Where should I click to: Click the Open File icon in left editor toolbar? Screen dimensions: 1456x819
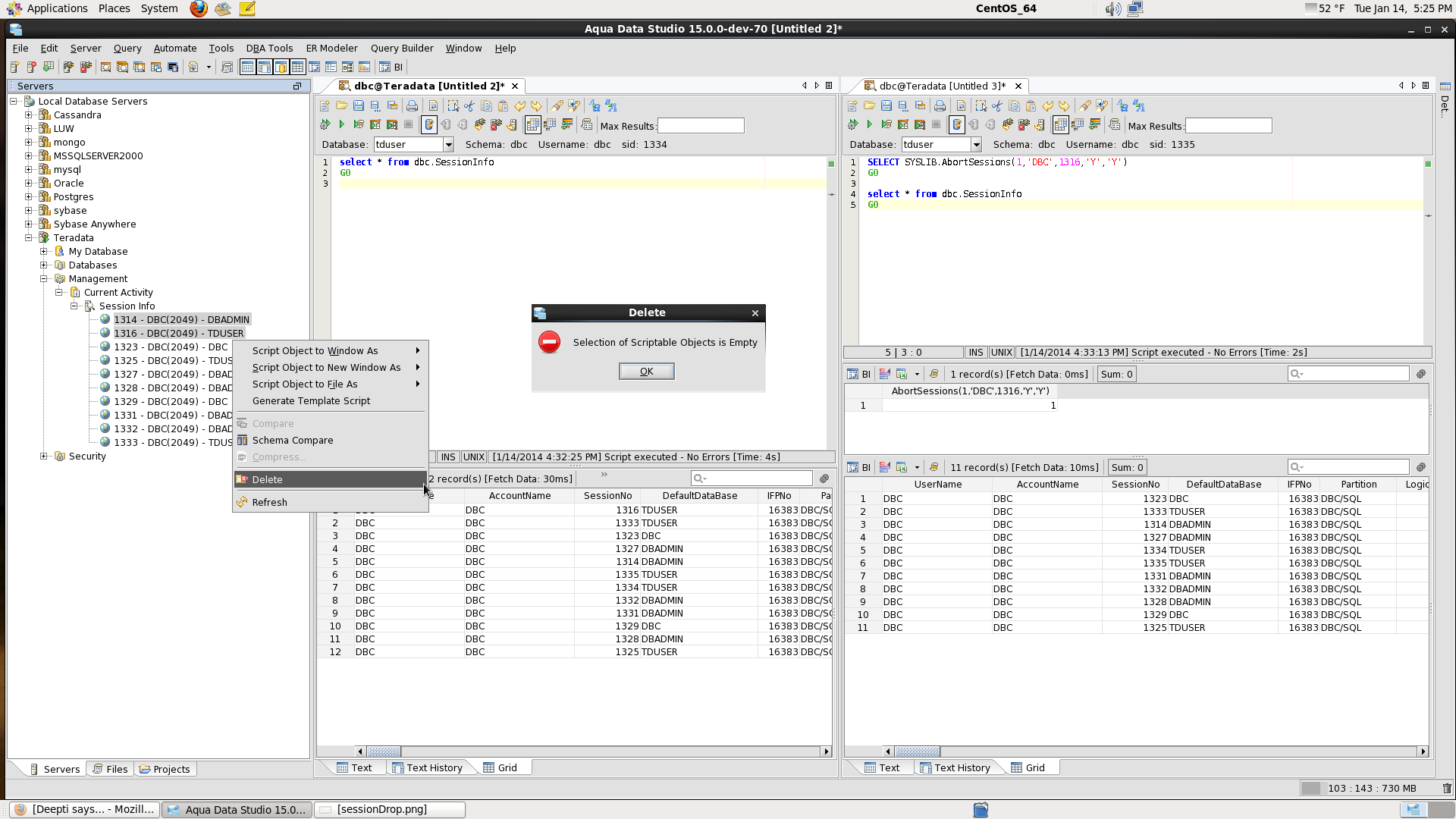tap(341, 106)
